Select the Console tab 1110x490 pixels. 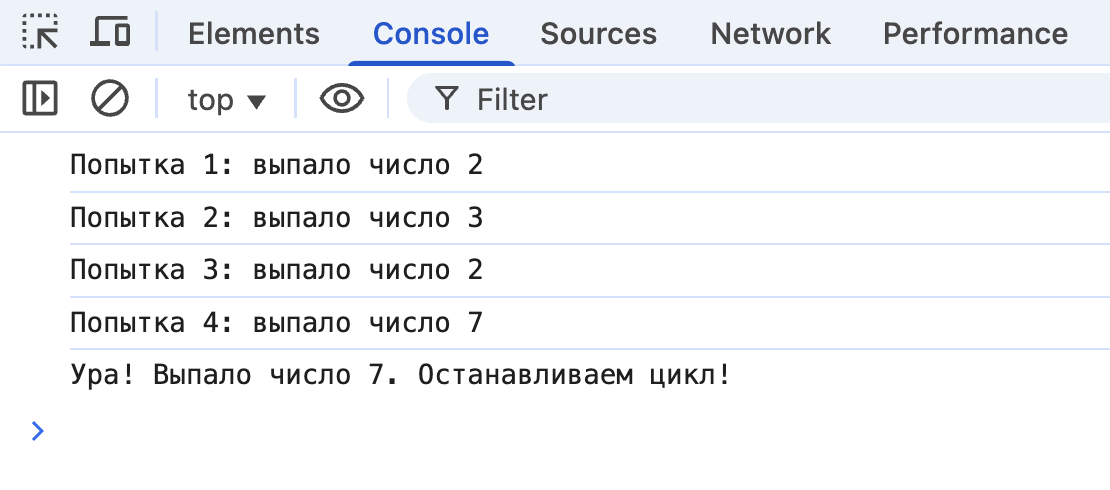tap(431, 34)
